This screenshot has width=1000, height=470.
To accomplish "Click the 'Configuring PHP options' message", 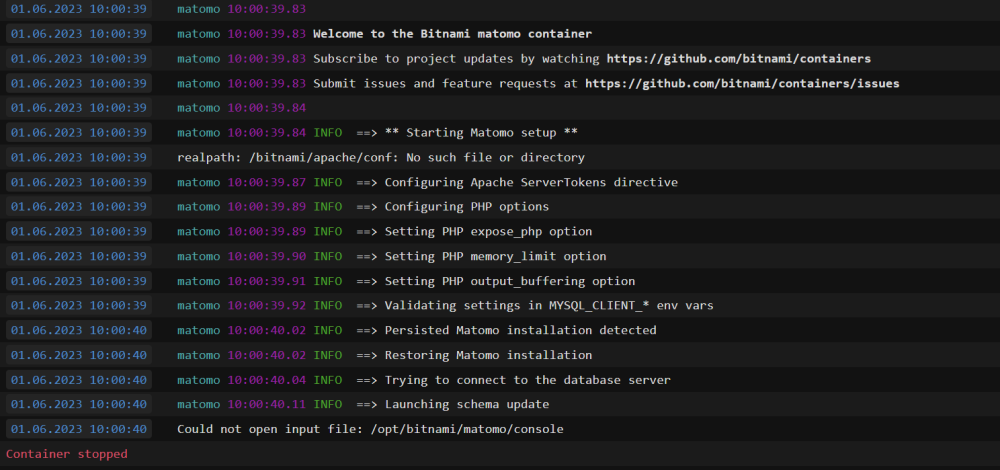I will pos(466,207).
